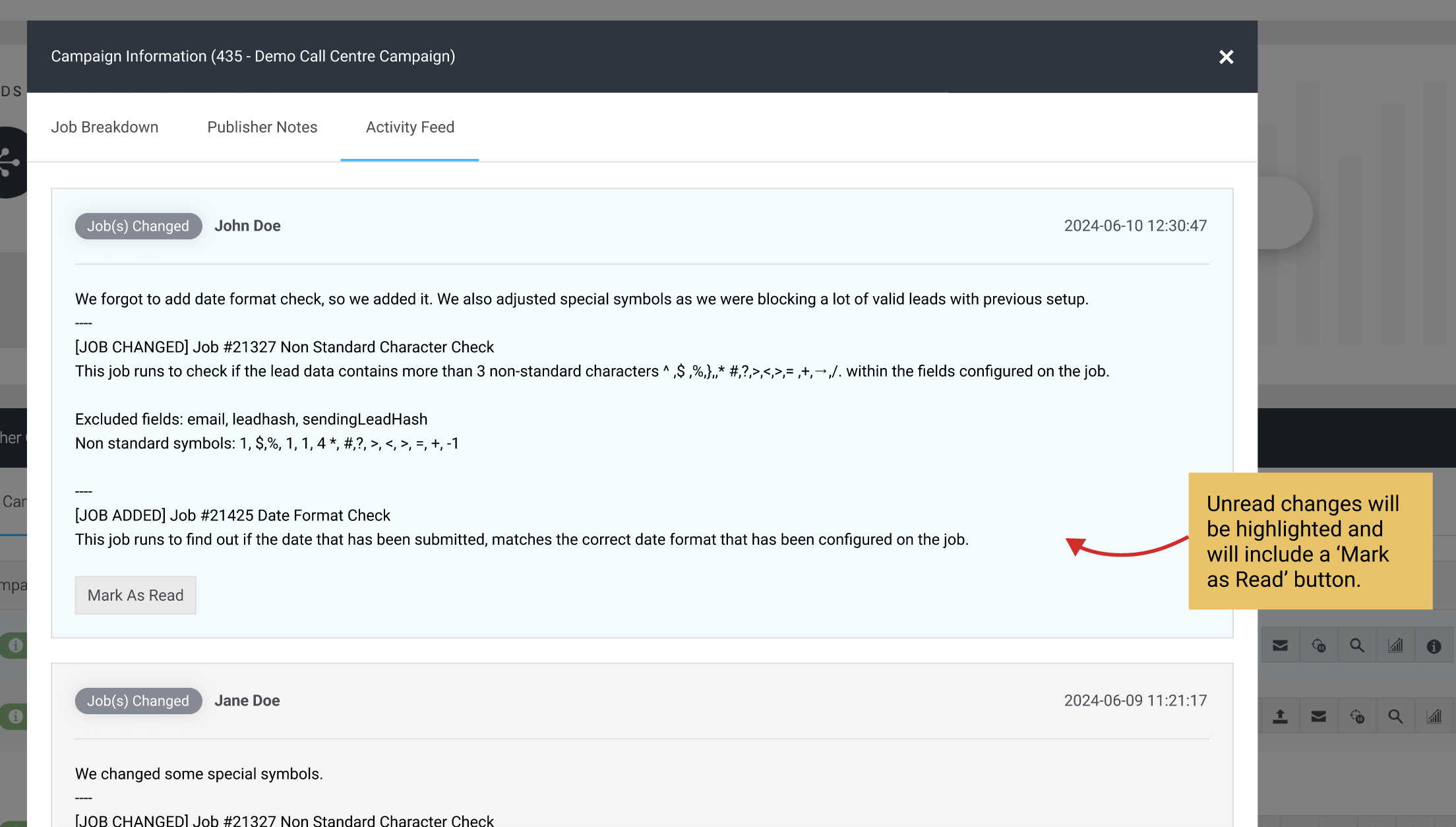Click the Job(s) Changed badge on John Doe's entry

click(x=138, y=226)
